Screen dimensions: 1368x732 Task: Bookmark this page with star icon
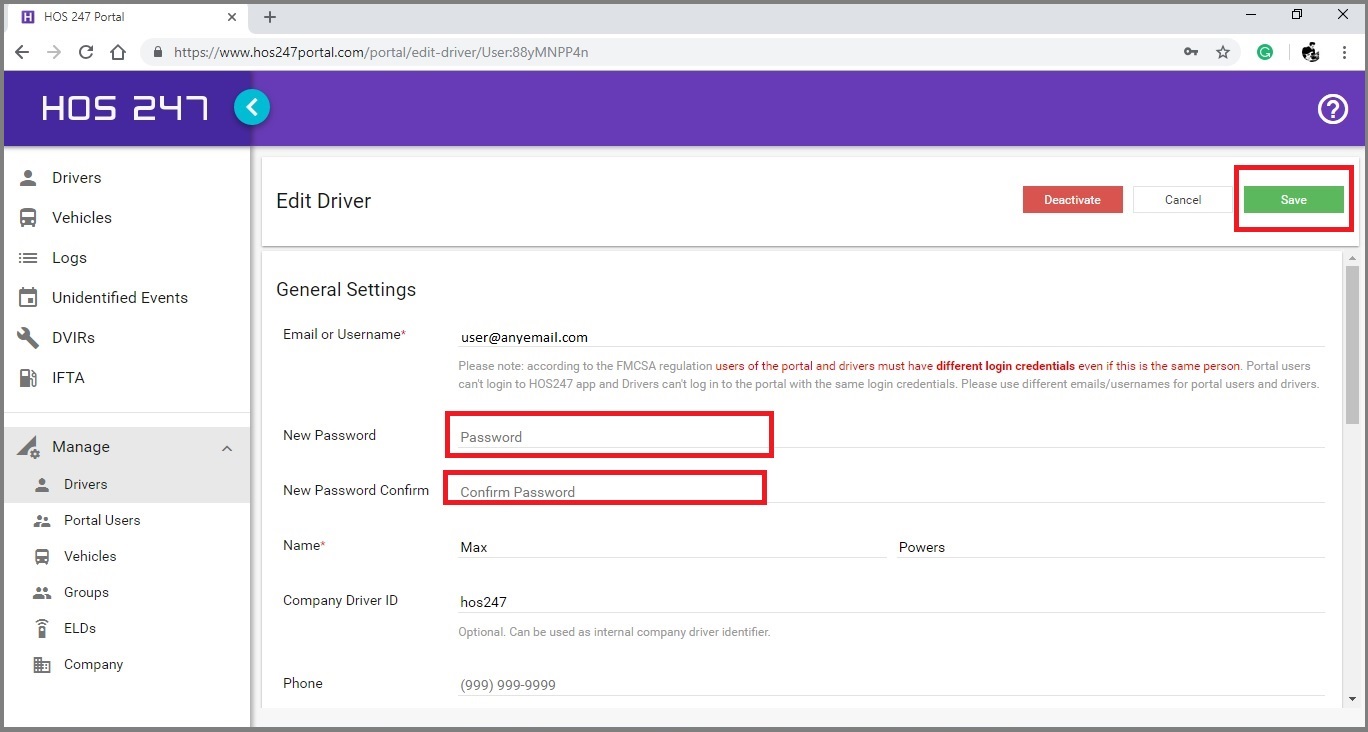pyautogui.click(x=1223, y=52)
